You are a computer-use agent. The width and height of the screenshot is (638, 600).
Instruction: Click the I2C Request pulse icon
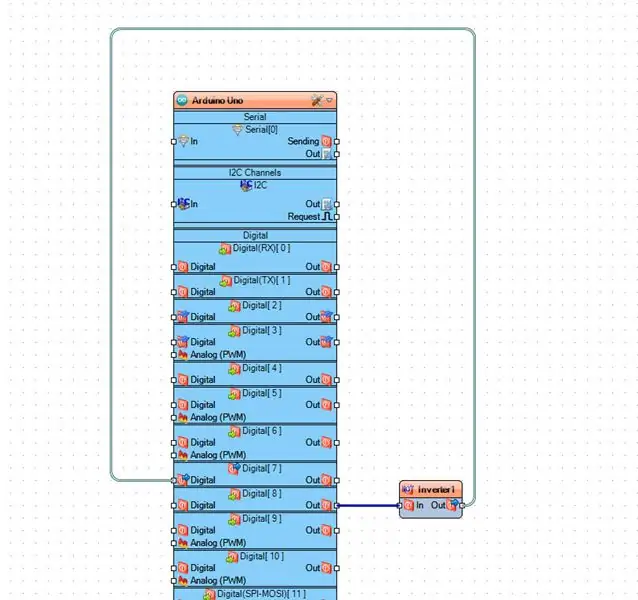tap(327, 216)
